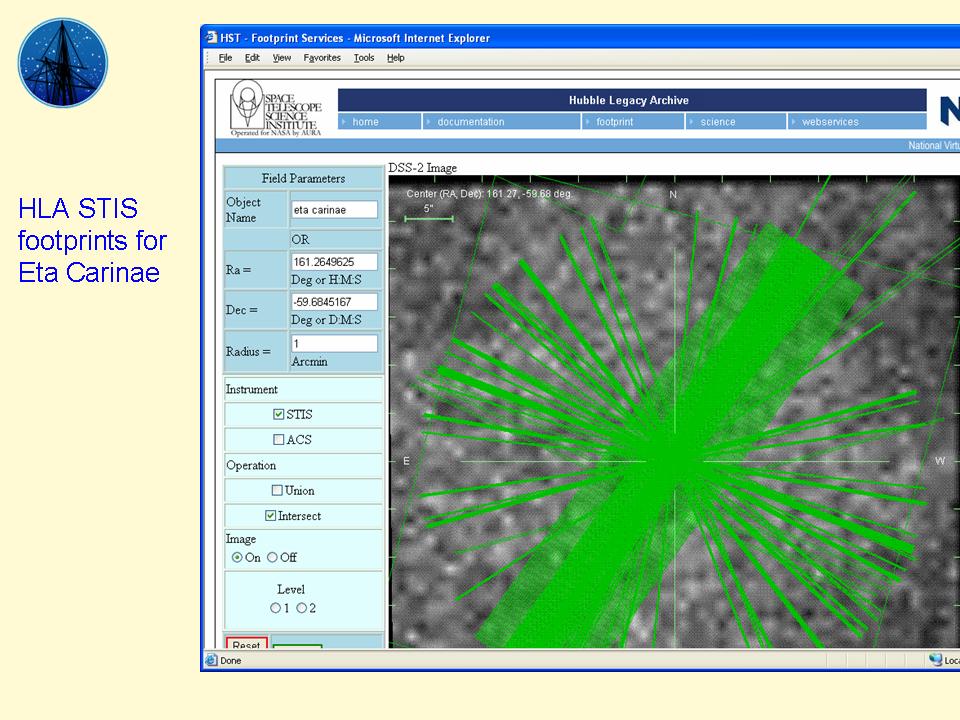Turn the Image display Off
The height and width of the screenshot is (720, 960).
273,558
